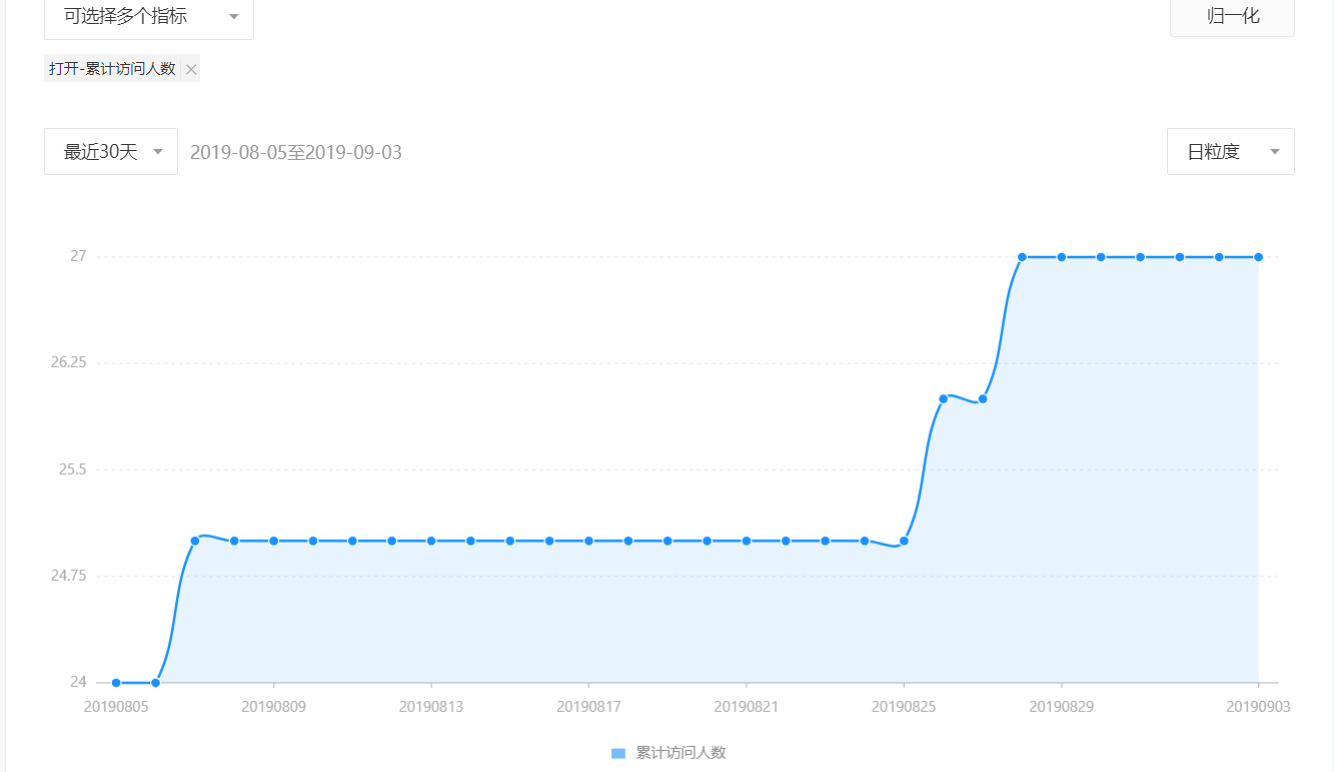Image resolution: width=1334 pixels, height=772 pixels.
Task: Open the 日粒度 granularity dropdown
Action: [1230, 152]
